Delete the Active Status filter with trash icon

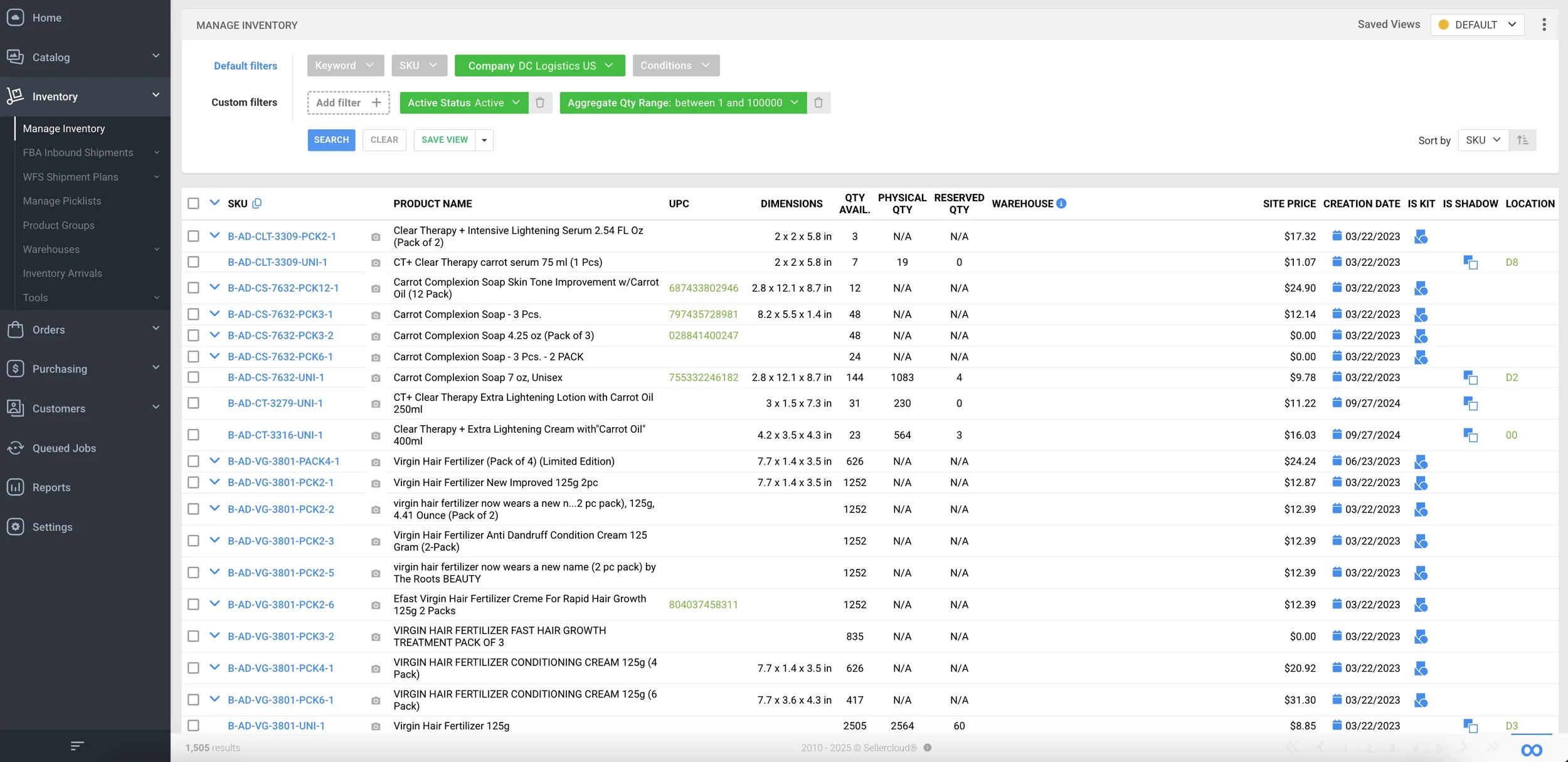[x=540, y=103]
